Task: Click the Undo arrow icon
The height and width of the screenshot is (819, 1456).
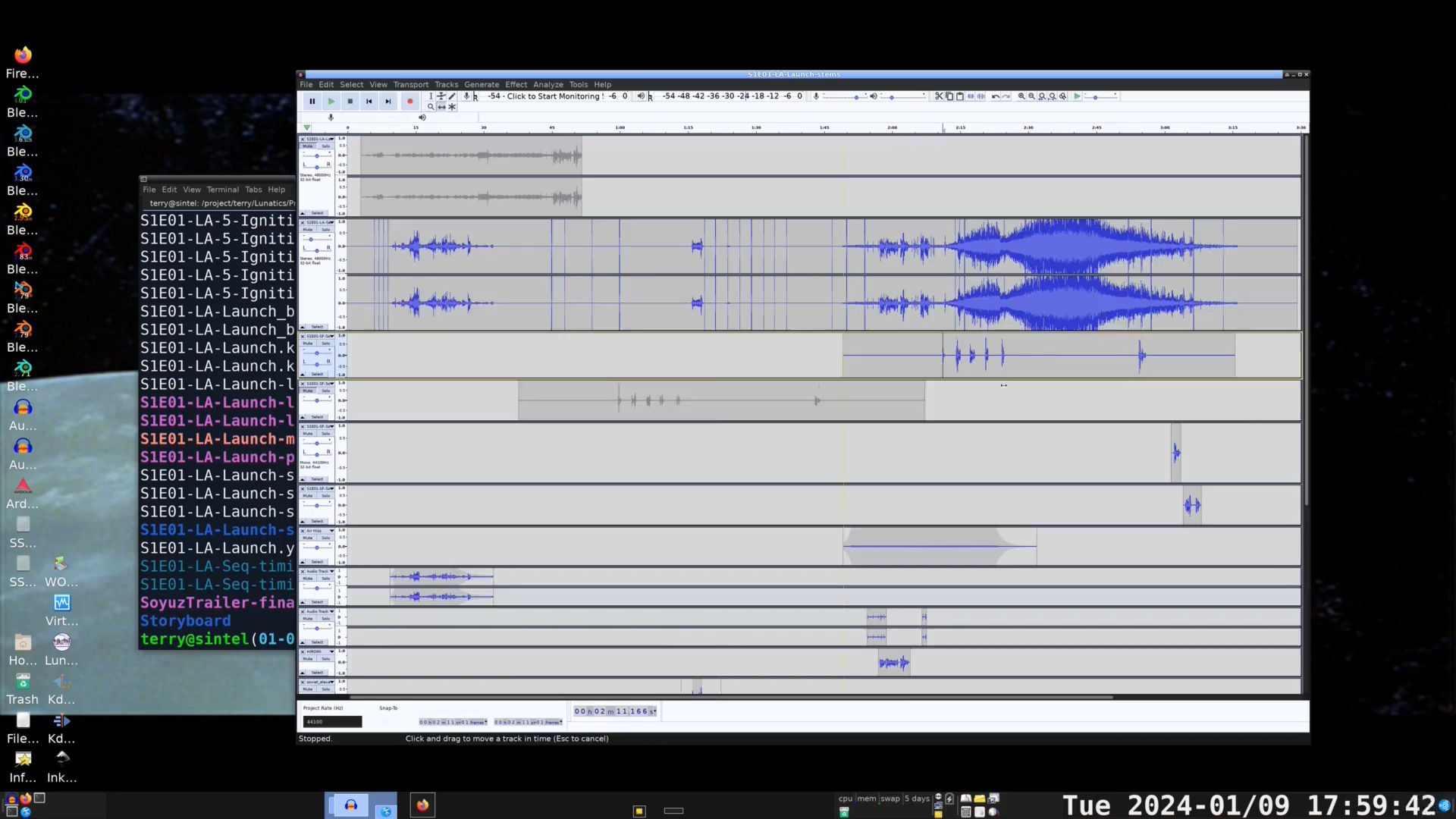Action: (995, 96)
